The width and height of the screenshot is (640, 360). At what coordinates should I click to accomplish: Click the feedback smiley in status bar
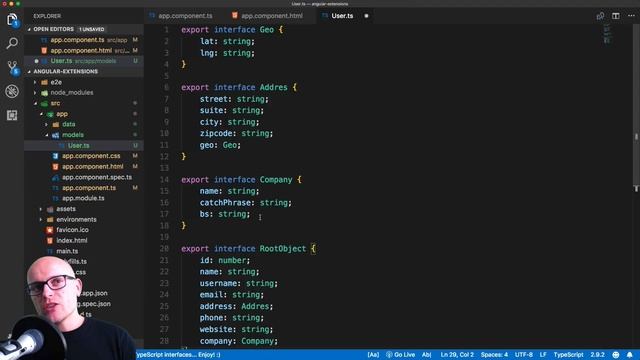616,355
